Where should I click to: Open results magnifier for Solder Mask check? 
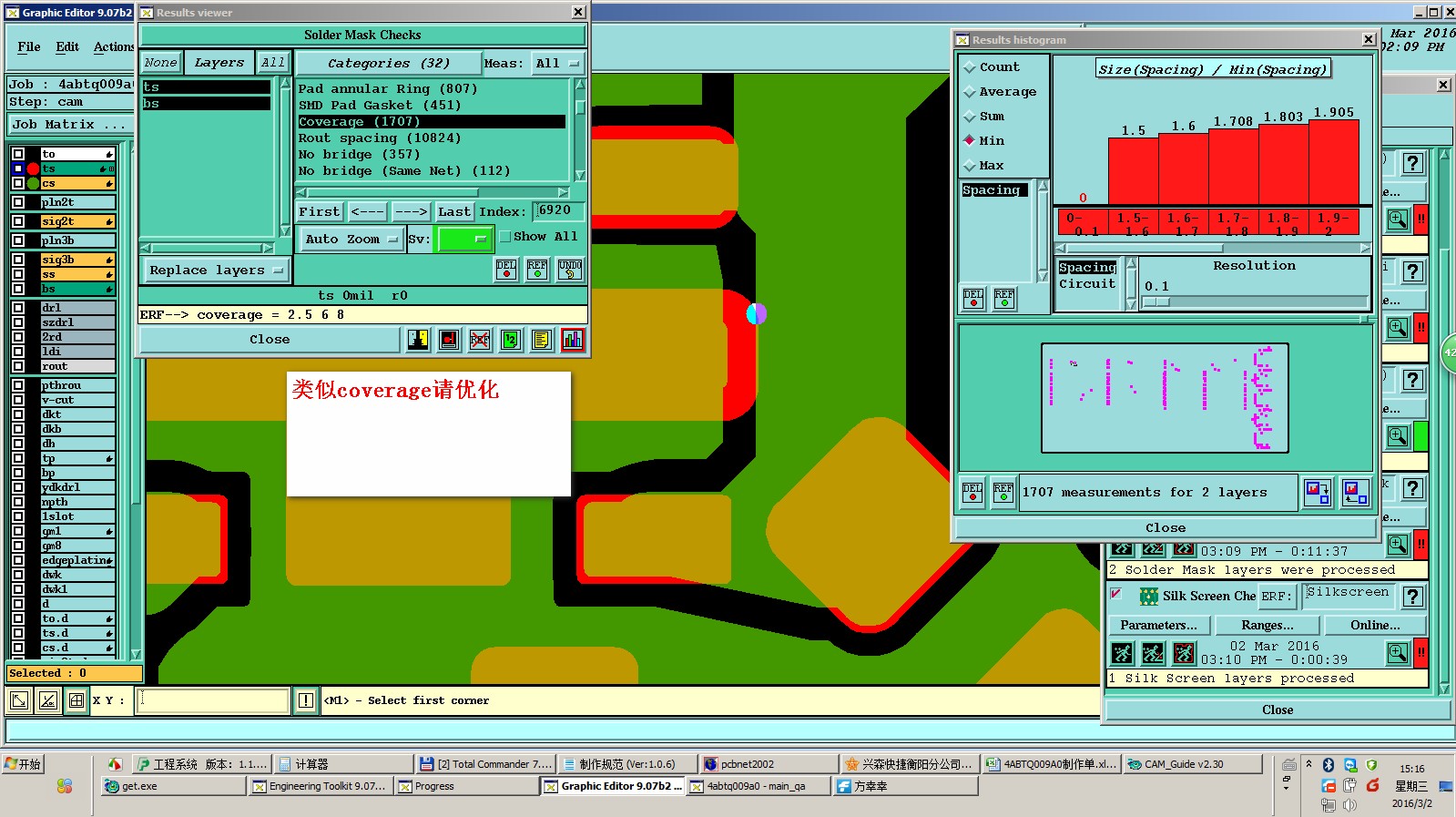click(x=1398, y=545)
